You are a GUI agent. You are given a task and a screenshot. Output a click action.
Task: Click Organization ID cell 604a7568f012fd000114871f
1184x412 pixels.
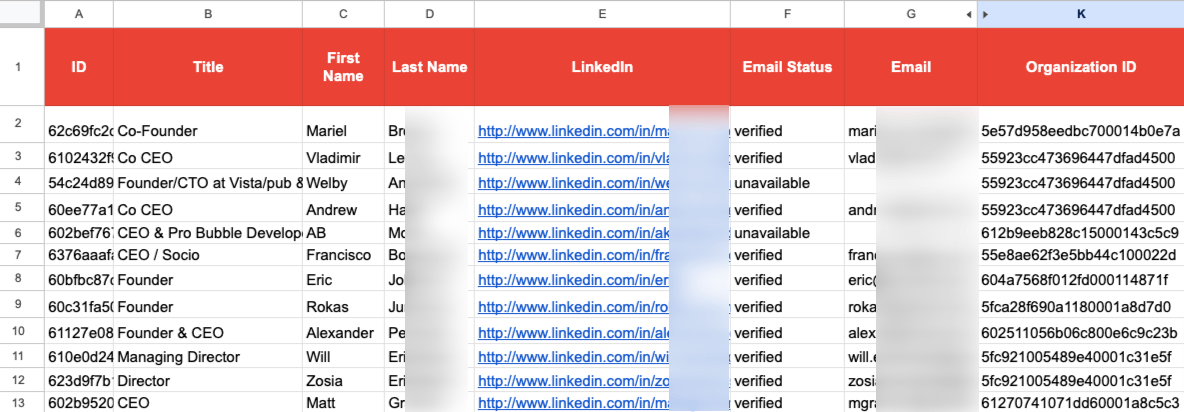(x=1081, y=280)
